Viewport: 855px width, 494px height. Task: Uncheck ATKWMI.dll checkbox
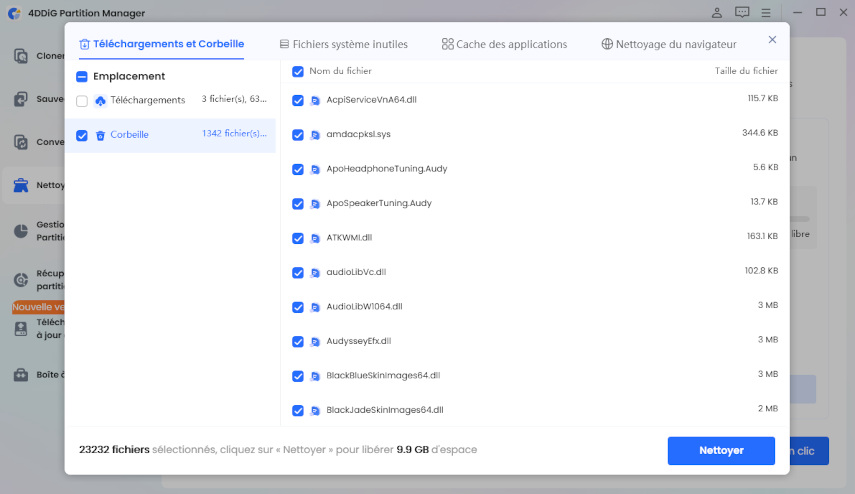tap(298, 238)
